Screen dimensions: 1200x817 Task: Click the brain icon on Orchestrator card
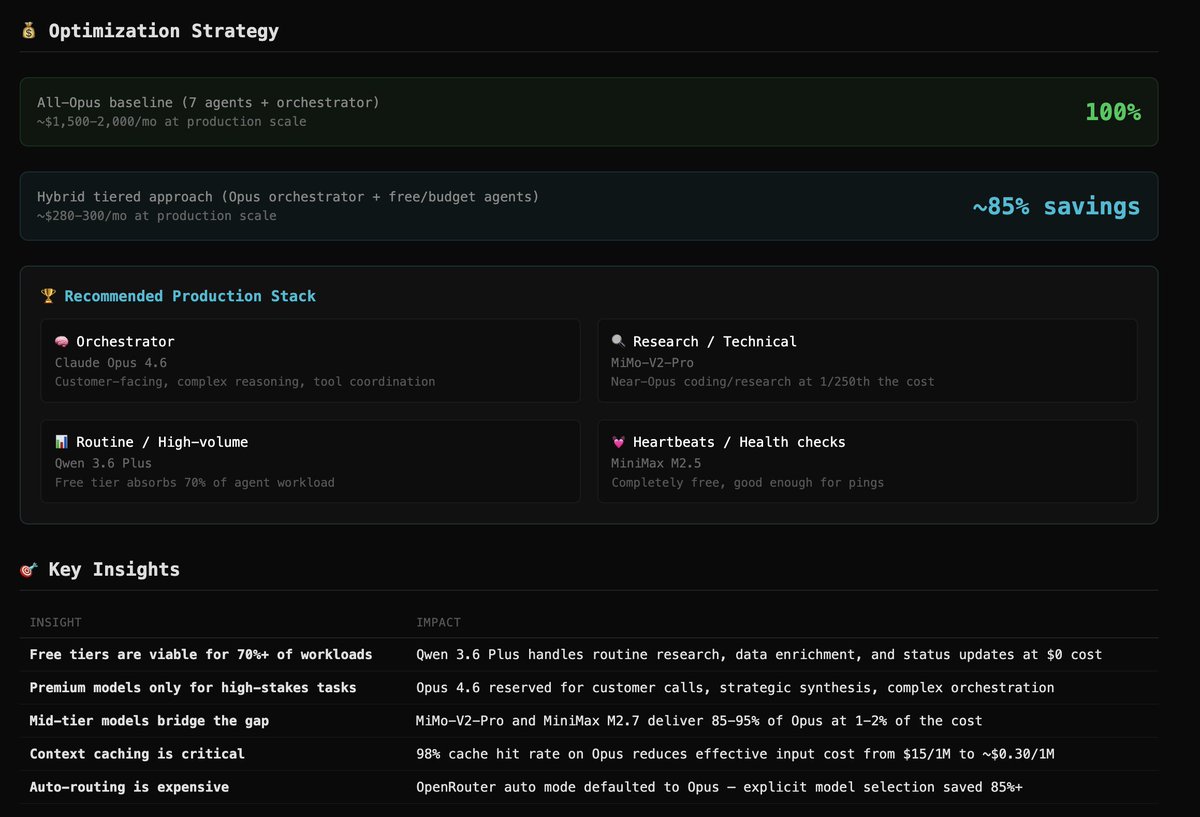[x=62, y=342]
